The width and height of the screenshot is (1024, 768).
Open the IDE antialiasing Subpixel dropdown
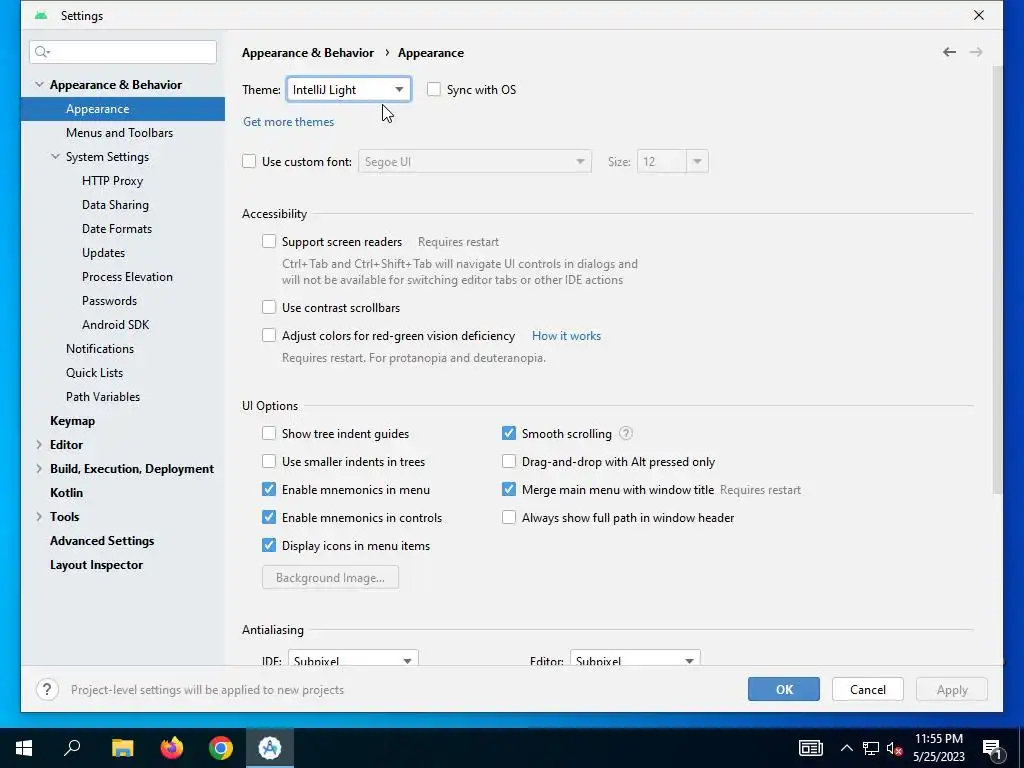click(x=353, y=660)
